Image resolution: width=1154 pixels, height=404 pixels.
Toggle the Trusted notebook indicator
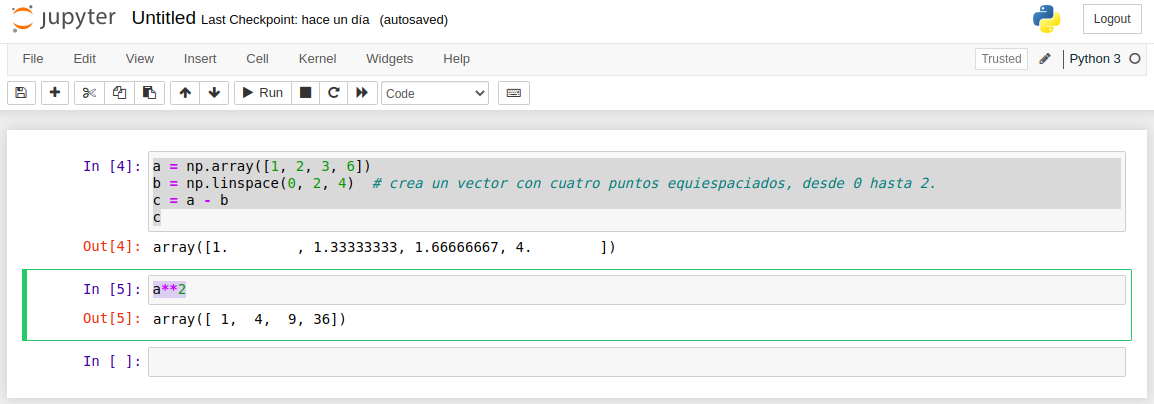[x=1001, y=59]
